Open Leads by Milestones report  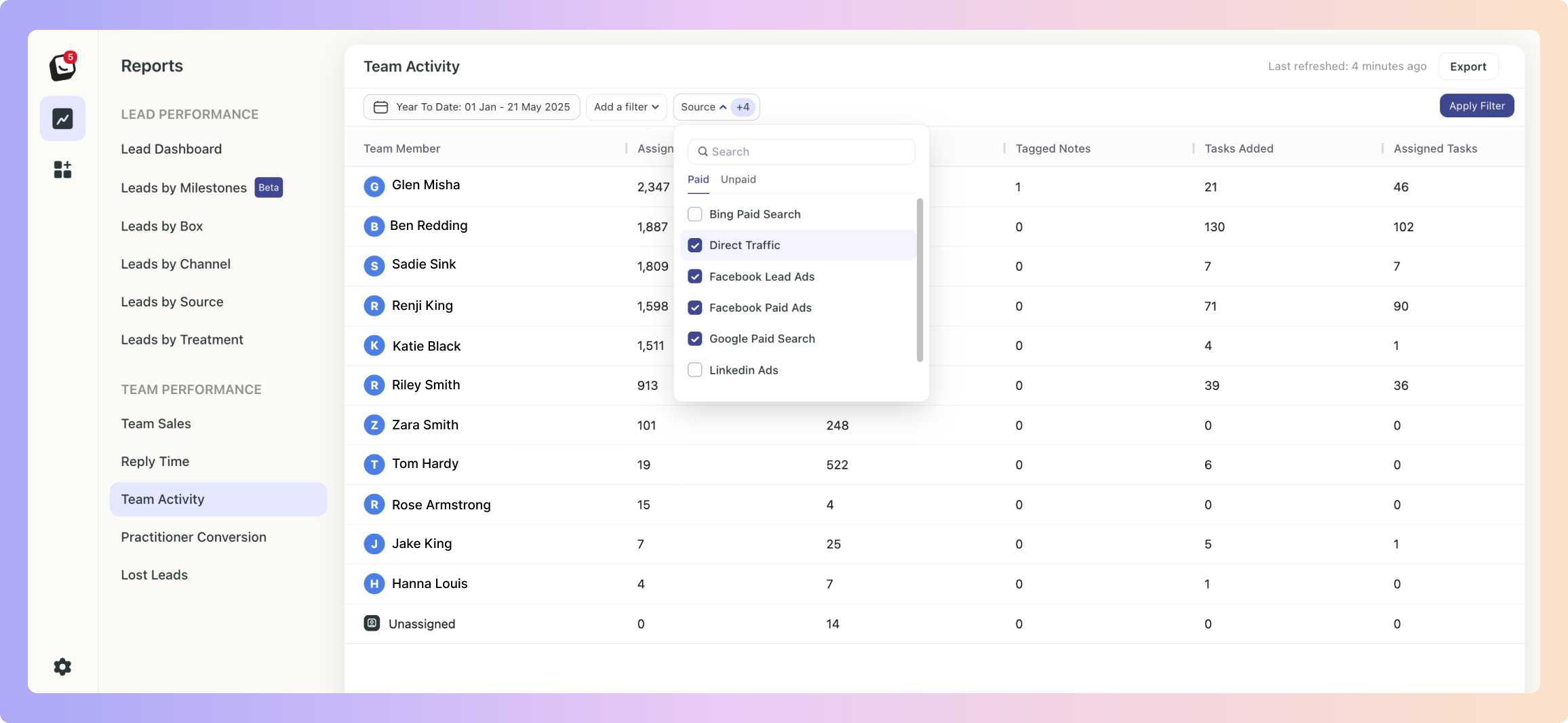coord(184,188)
